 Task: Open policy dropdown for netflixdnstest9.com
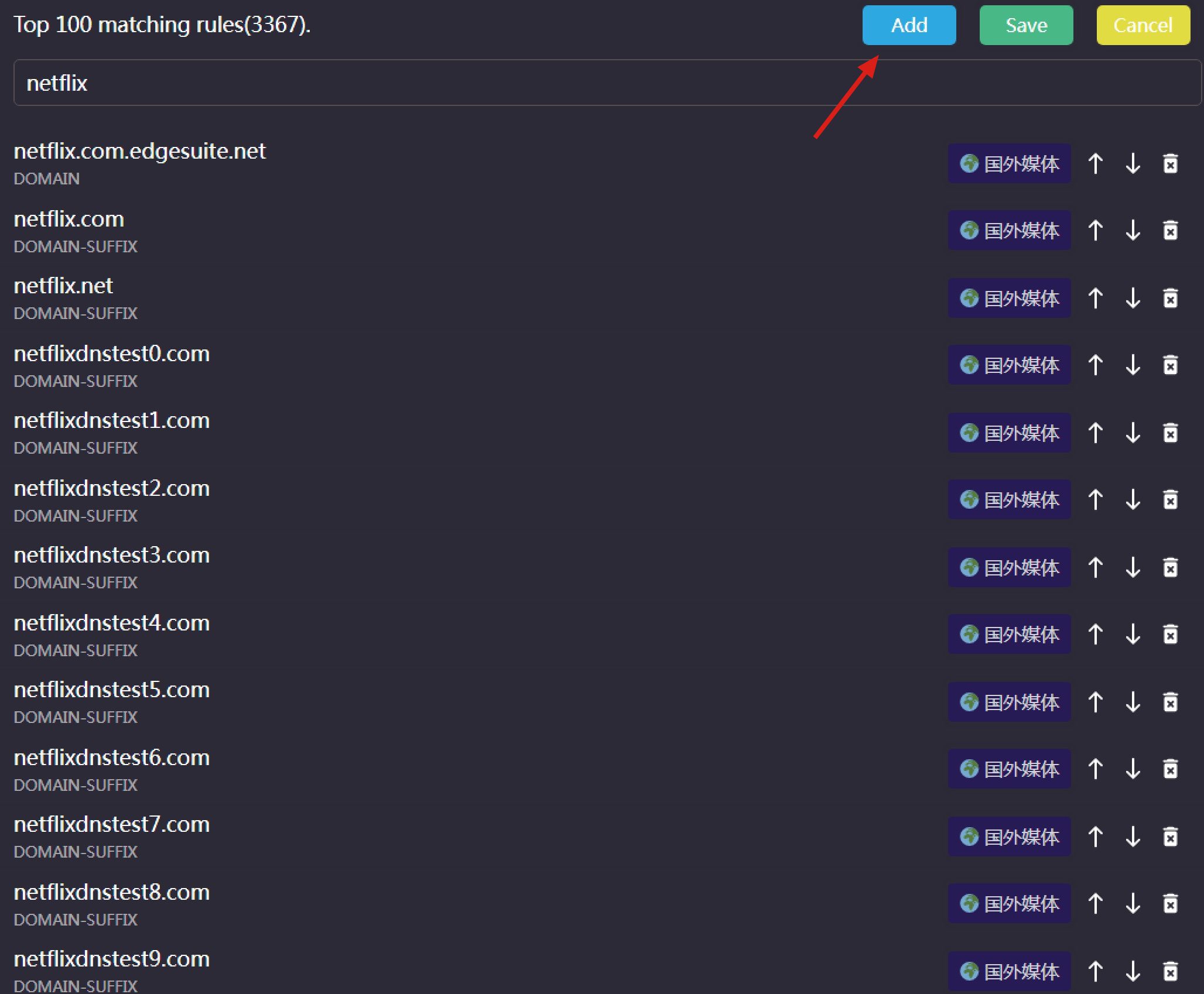[1010, 971]
